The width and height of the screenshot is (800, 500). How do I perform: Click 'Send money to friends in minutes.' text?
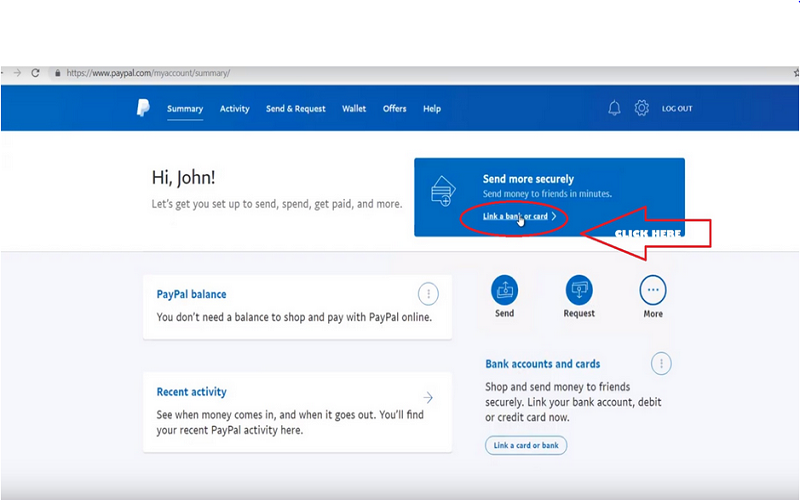547,194
